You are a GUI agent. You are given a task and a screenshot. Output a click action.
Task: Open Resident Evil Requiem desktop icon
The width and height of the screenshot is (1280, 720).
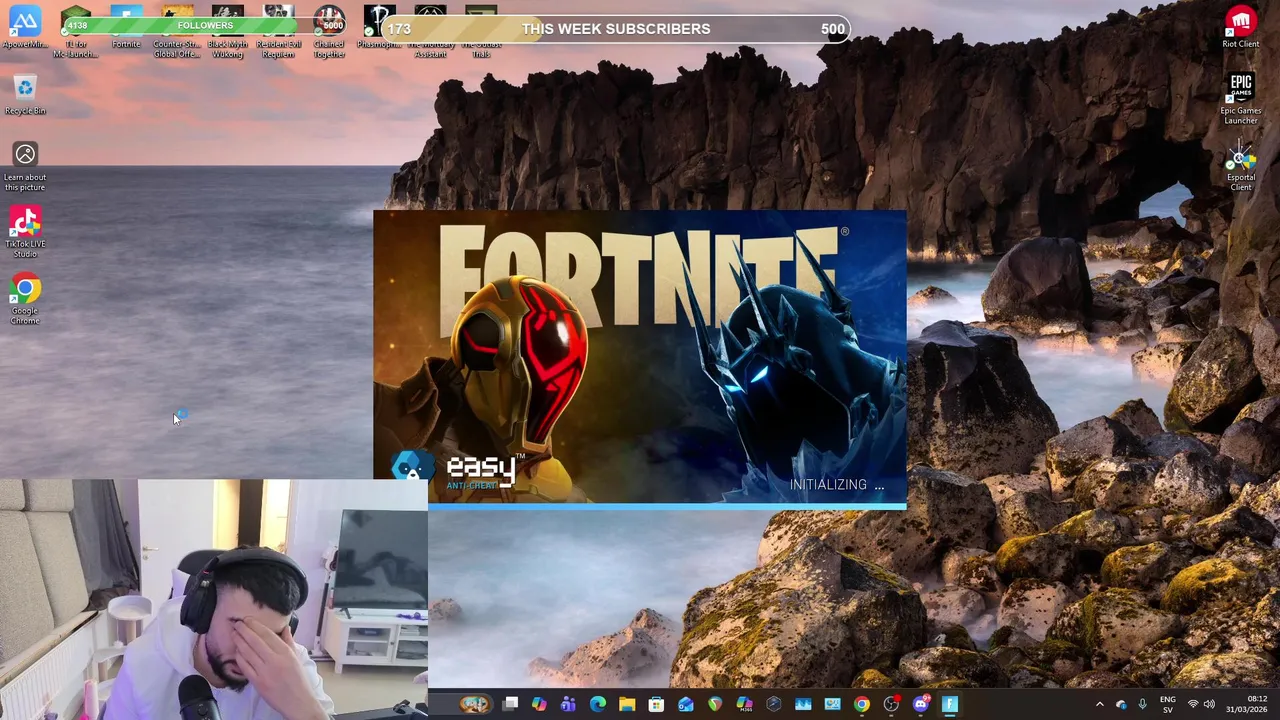[x=278, y=32]
